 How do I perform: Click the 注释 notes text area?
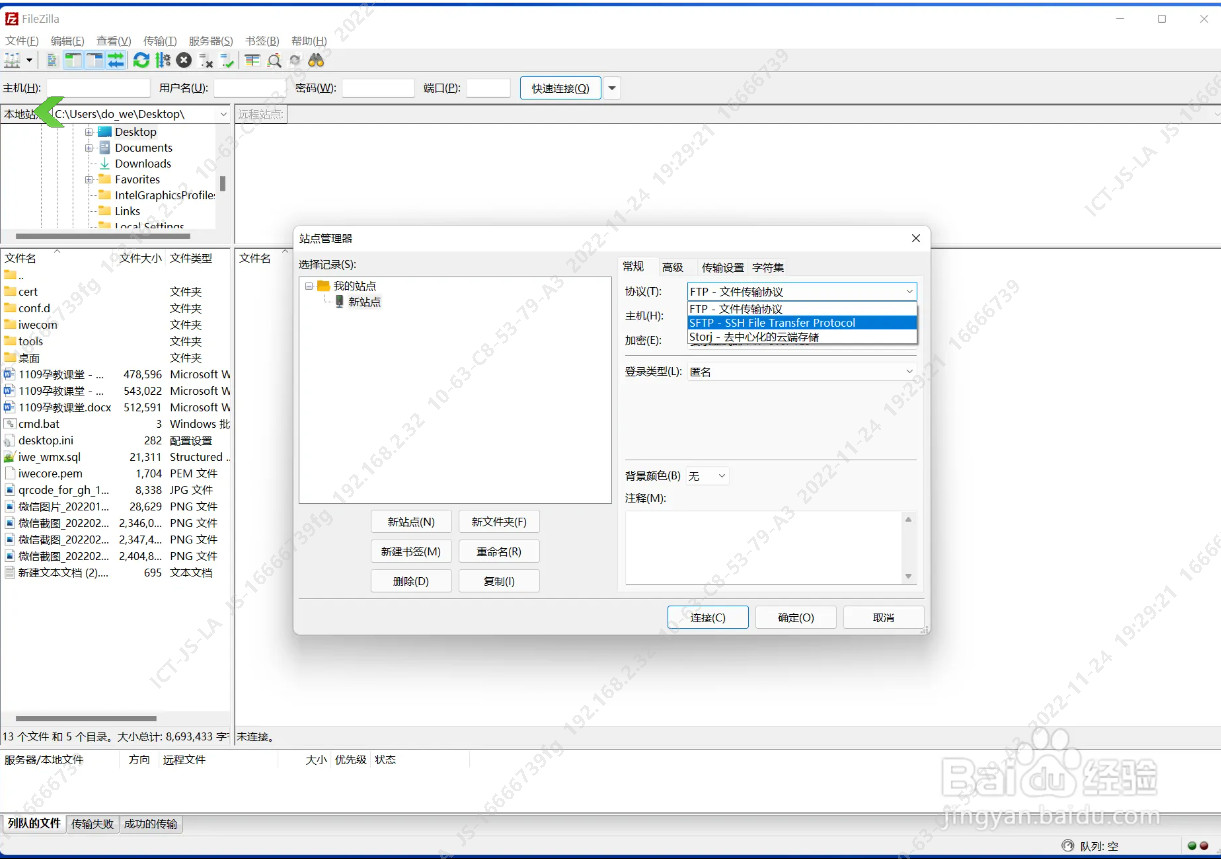[x=764, y=547]
